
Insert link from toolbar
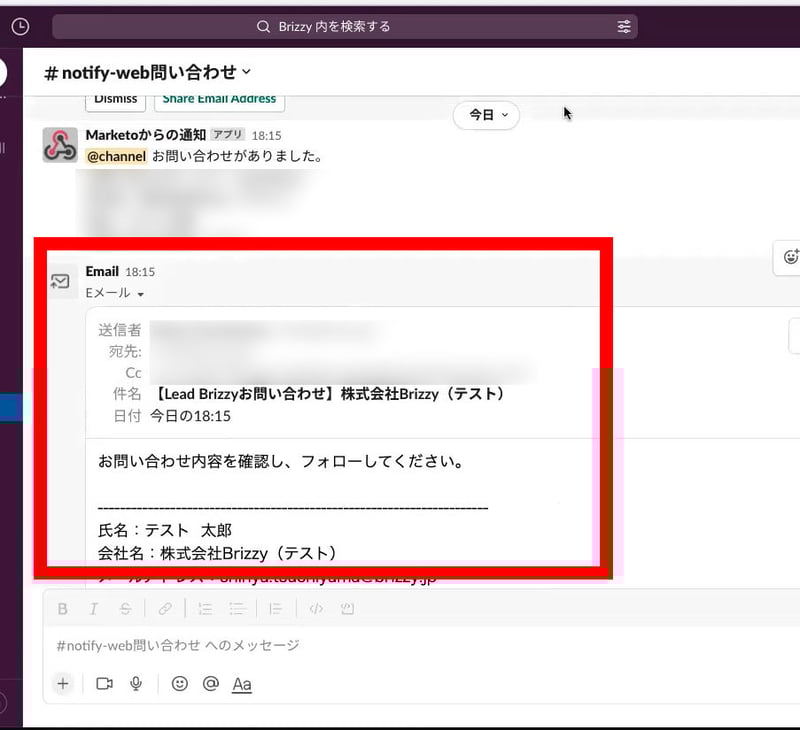tap(165, 609)
